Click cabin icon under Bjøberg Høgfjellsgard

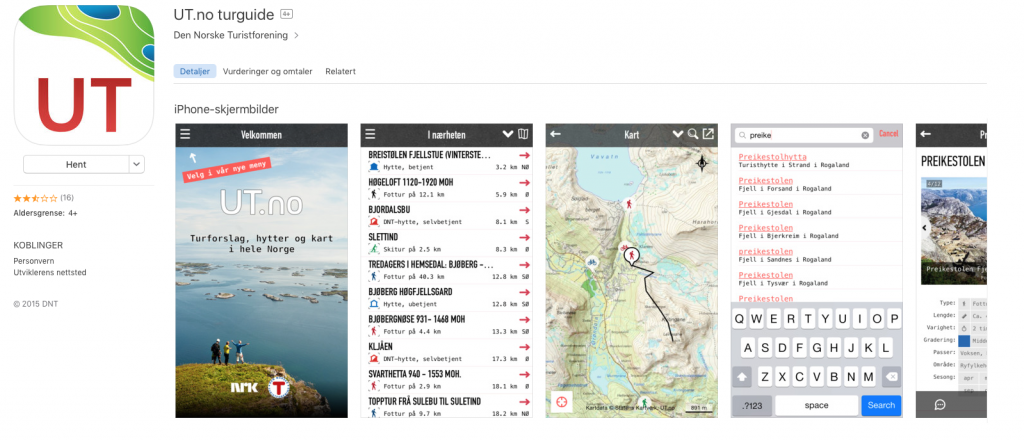pyautogui.click(x=374, y=304)
